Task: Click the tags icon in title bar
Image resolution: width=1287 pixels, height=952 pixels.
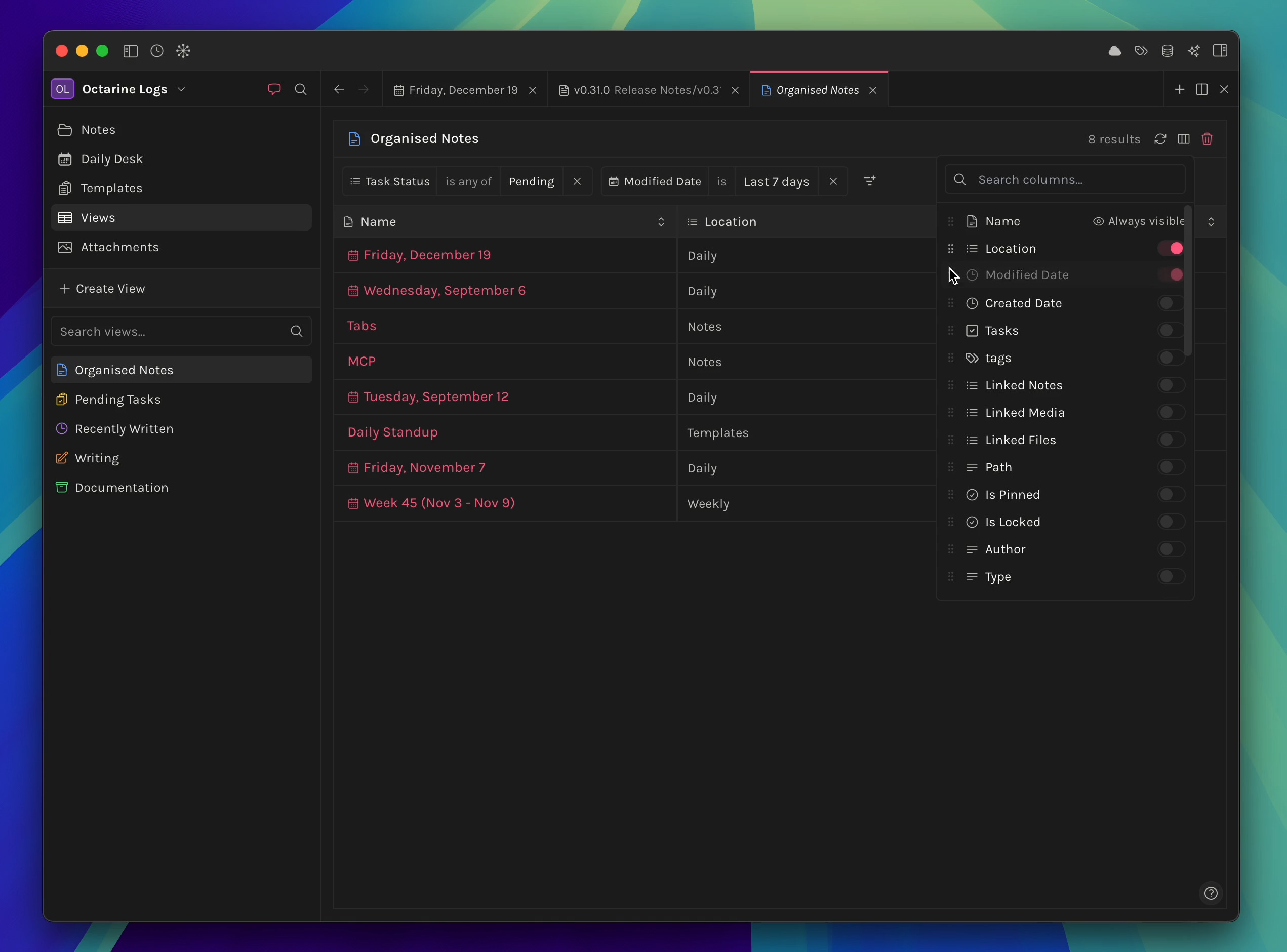Action: 1141,51
